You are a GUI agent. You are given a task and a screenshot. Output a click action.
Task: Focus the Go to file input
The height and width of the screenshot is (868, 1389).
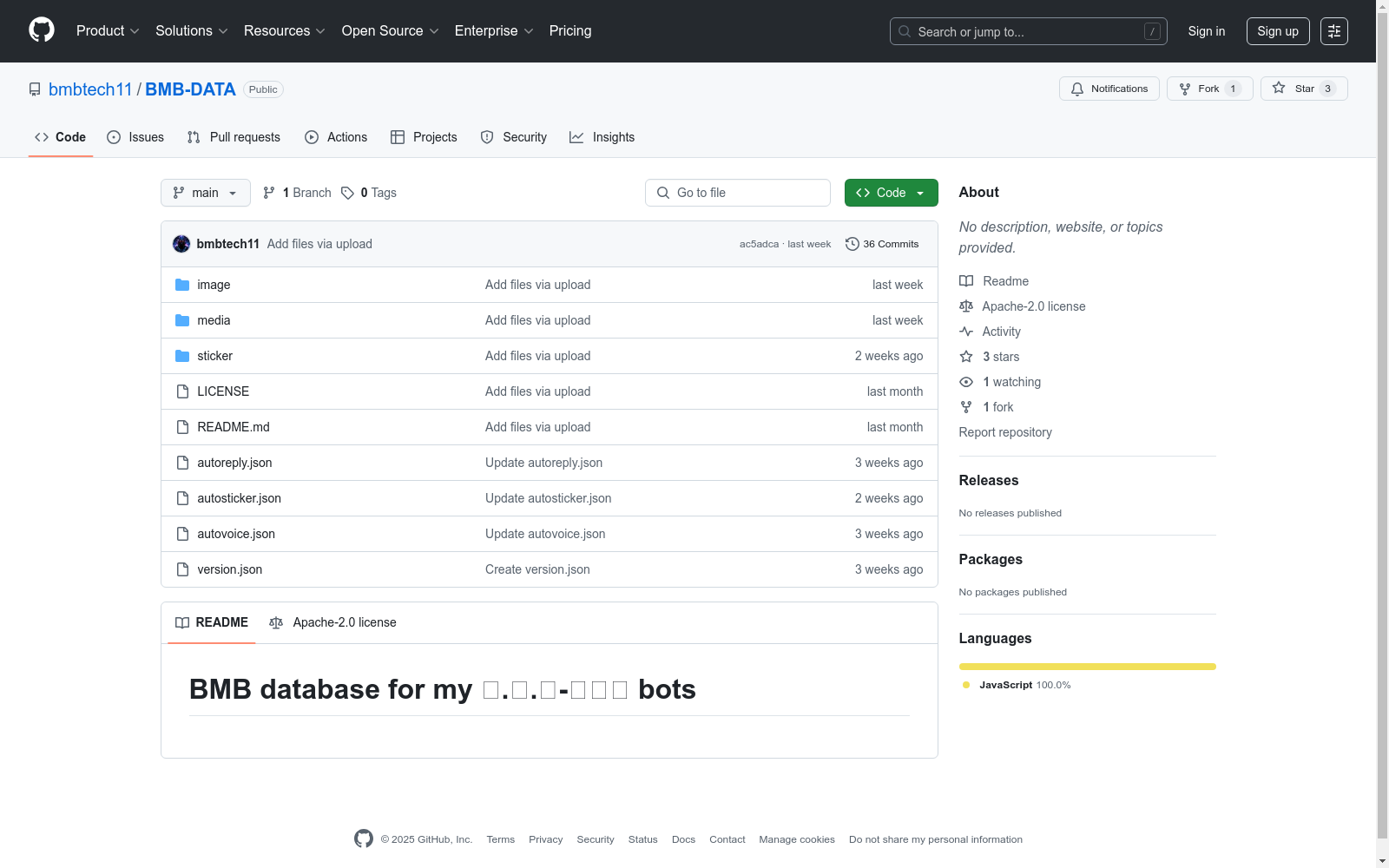coord(738,193)
